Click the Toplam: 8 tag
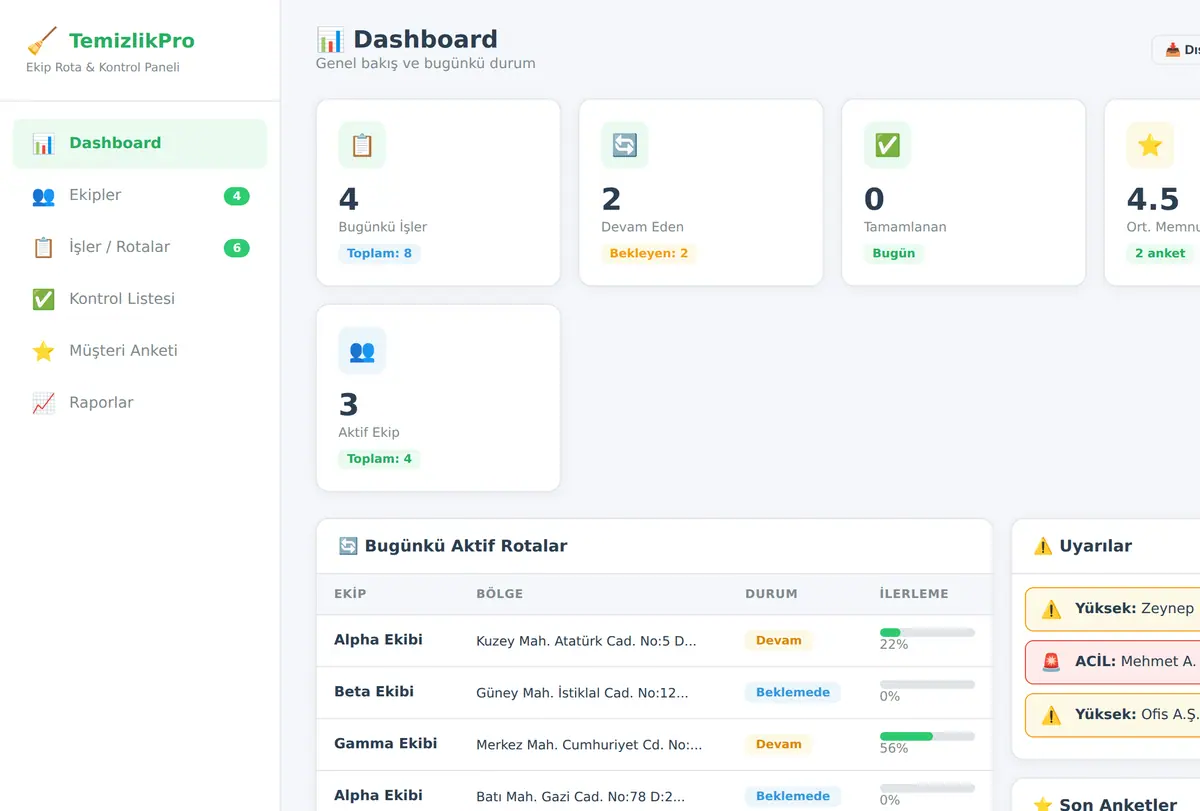The height and width of the screenshot is (811, 1200). point(380,254)
